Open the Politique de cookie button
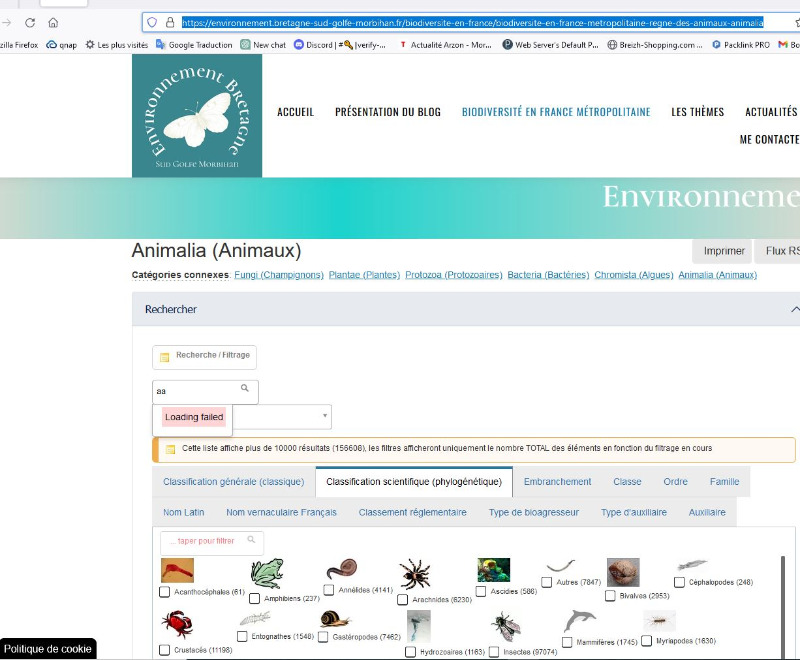The height and width of the screenshot is (660, 800). 47,649
